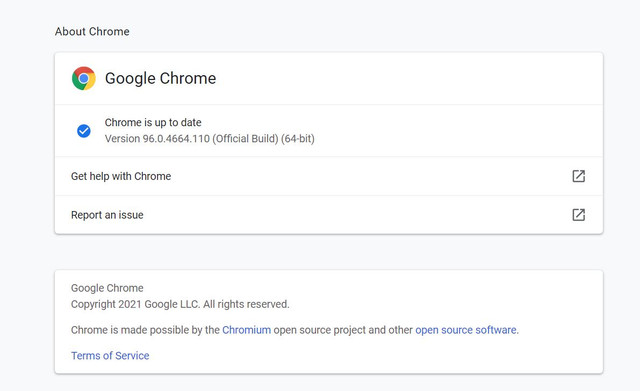Open Terms of Service link
Image resolution: width=640 pixels, height=391 pixels.
click(110, 355)
